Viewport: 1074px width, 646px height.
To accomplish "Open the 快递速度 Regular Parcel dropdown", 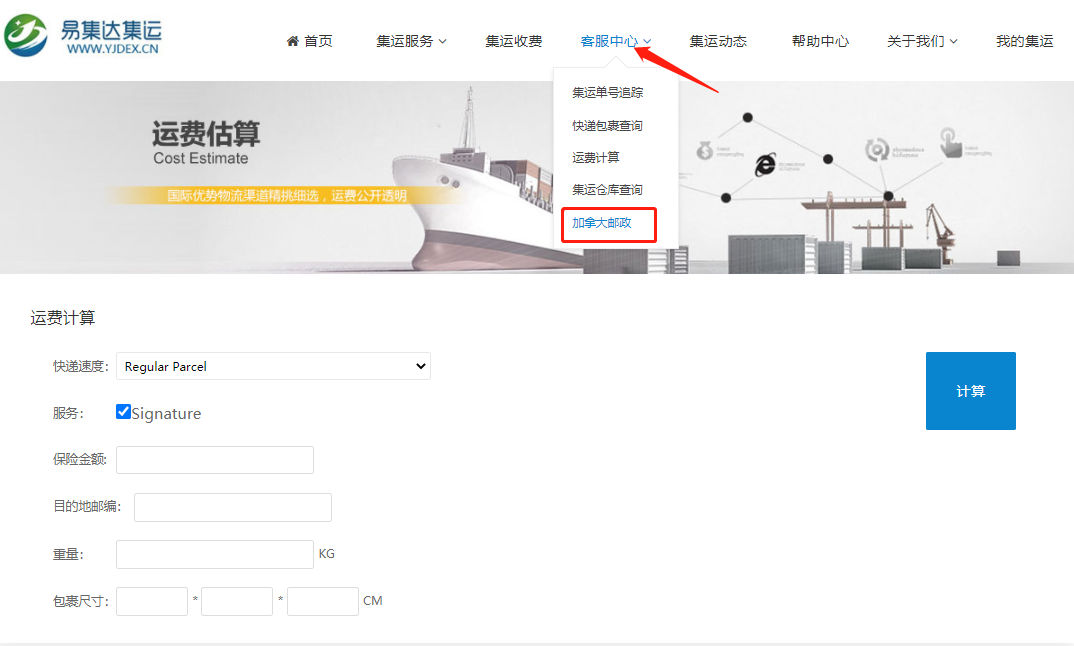I will pos(273,367).
